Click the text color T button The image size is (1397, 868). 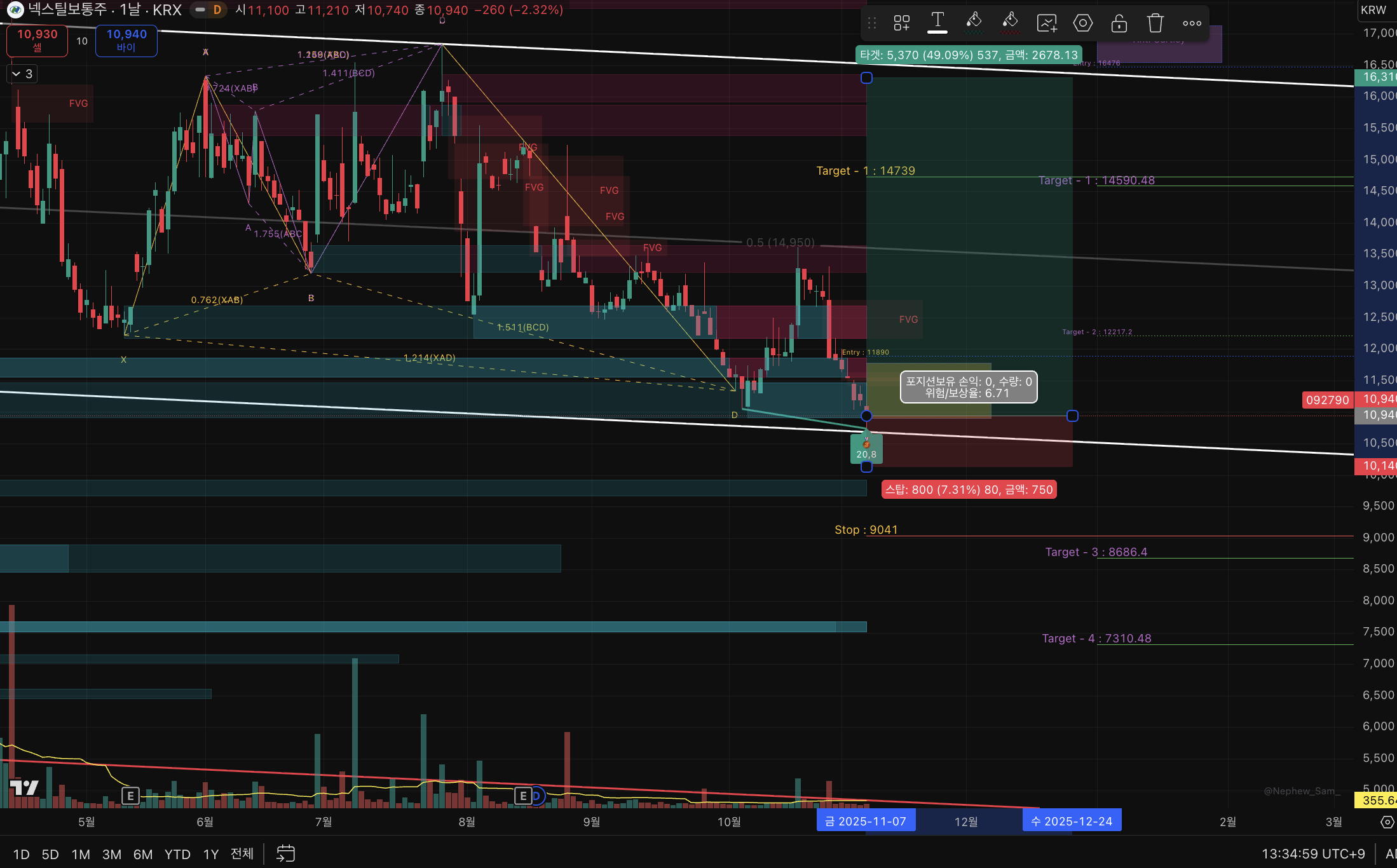point(937,22)
